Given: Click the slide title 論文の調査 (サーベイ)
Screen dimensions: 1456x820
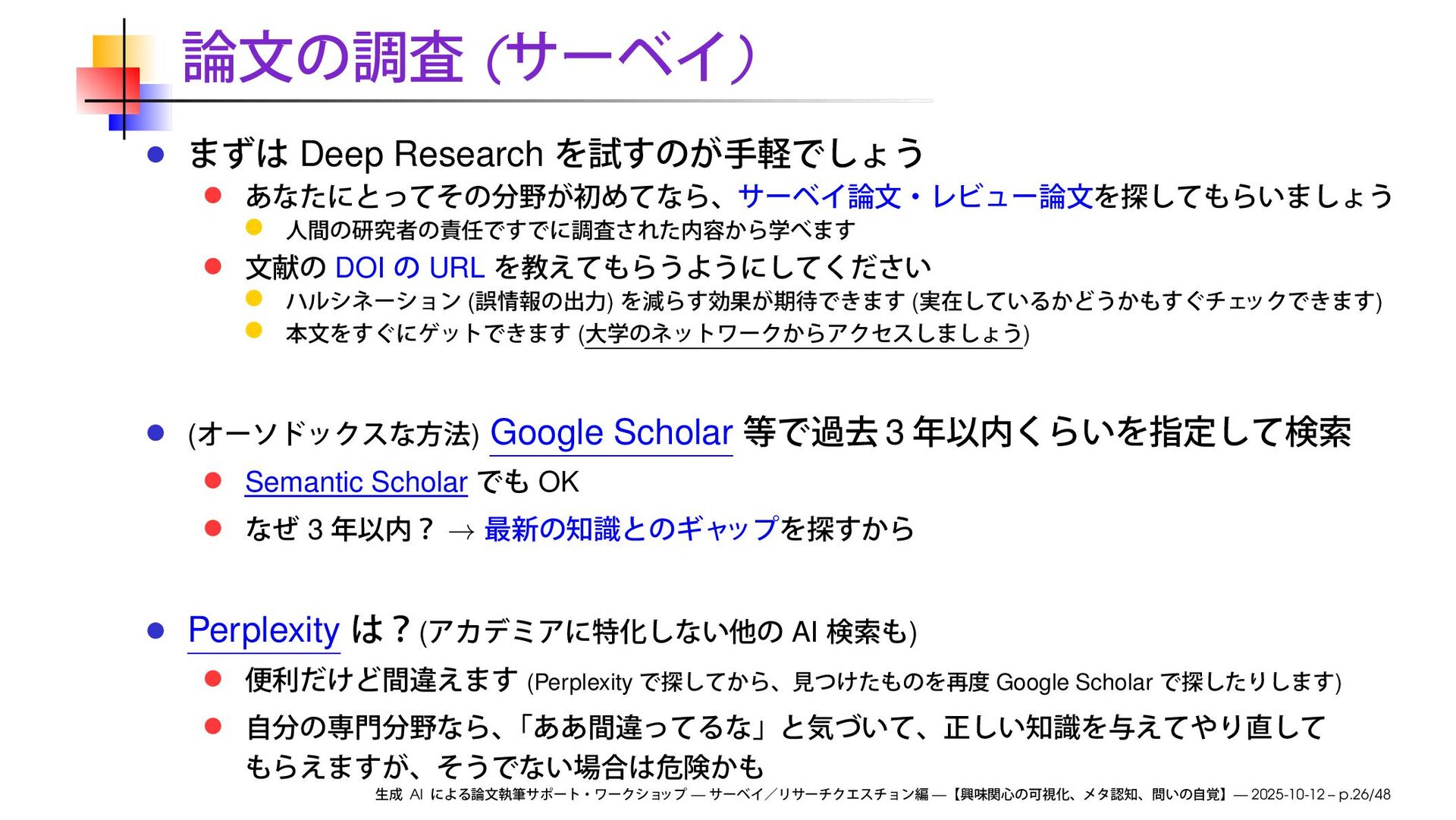Looking at the screenshot, I should [468, 58].
